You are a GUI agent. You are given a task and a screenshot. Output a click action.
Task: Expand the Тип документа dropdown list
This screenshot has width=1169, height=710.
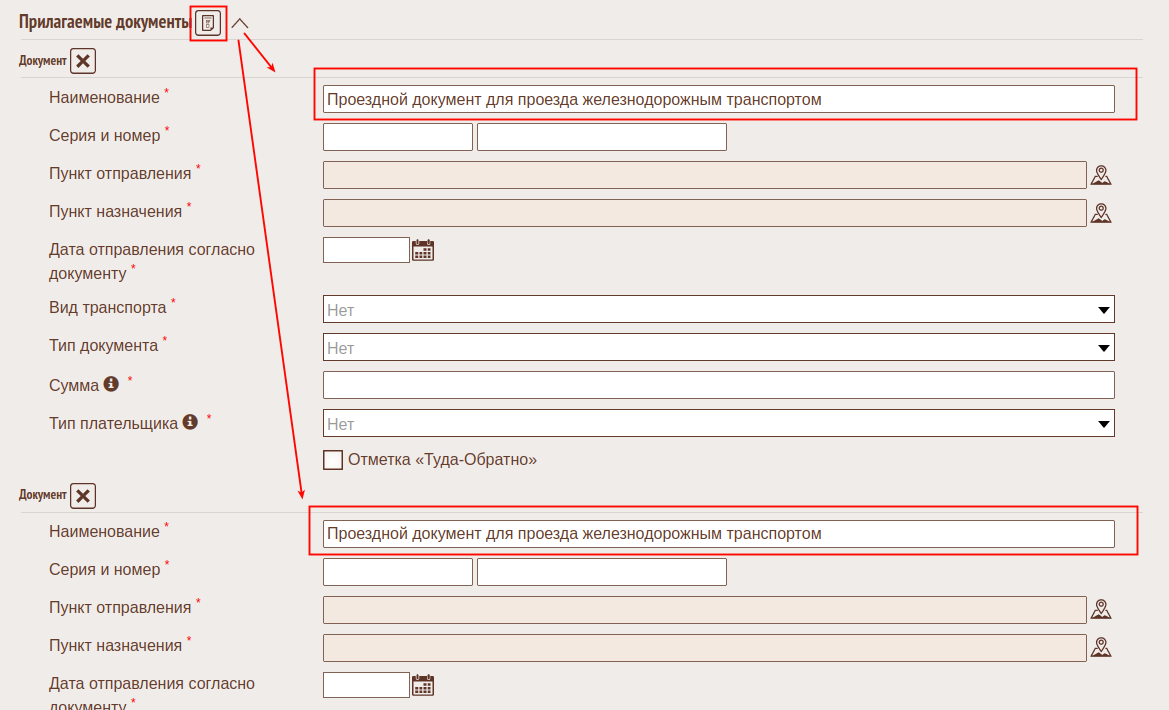[718, 347]
